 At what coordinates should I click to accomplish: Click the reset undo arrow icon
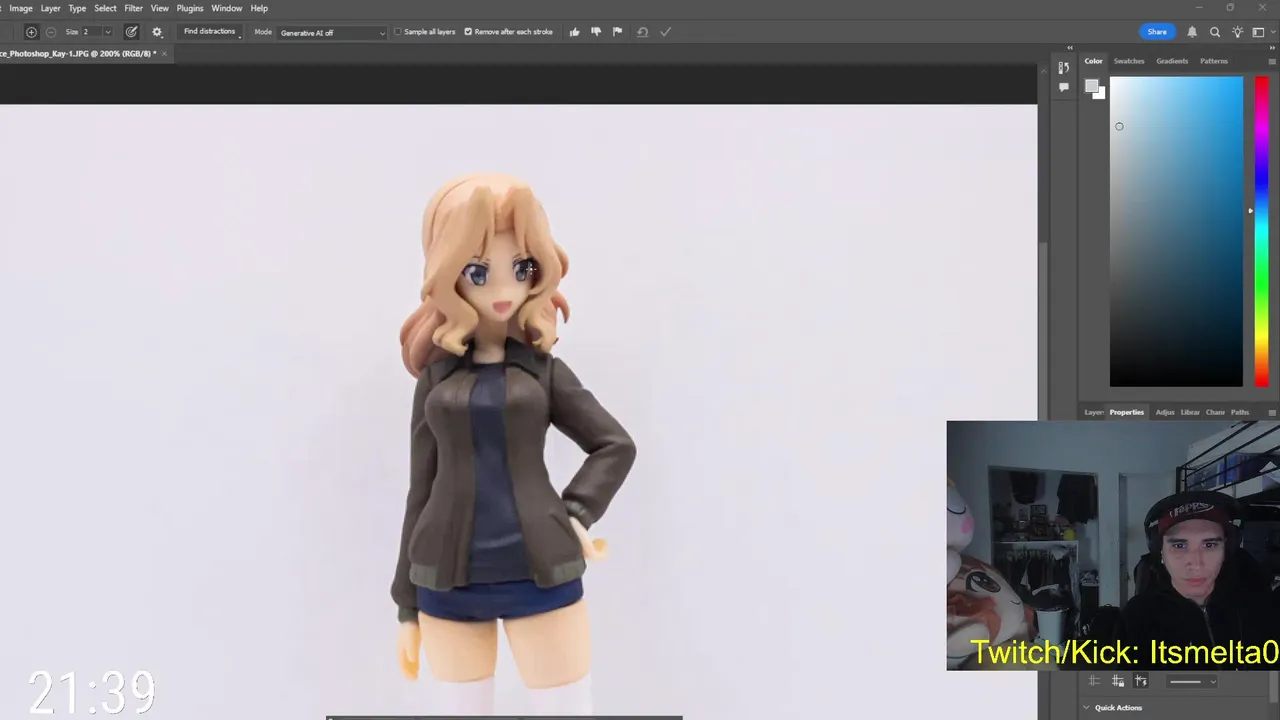[642, 32]
